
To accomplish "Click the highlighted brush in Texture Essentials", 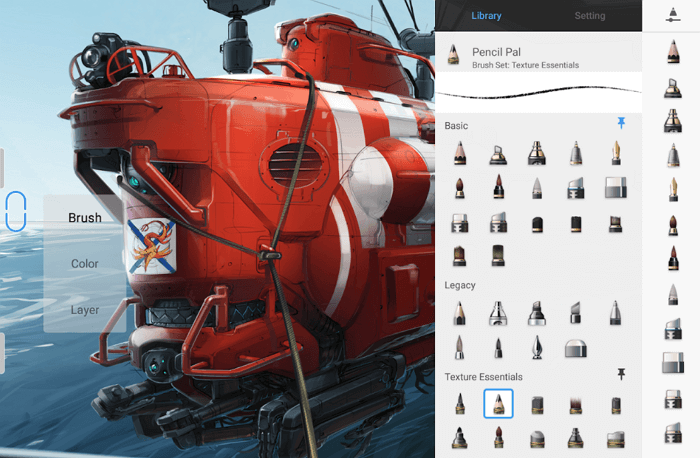I will 498,403.
